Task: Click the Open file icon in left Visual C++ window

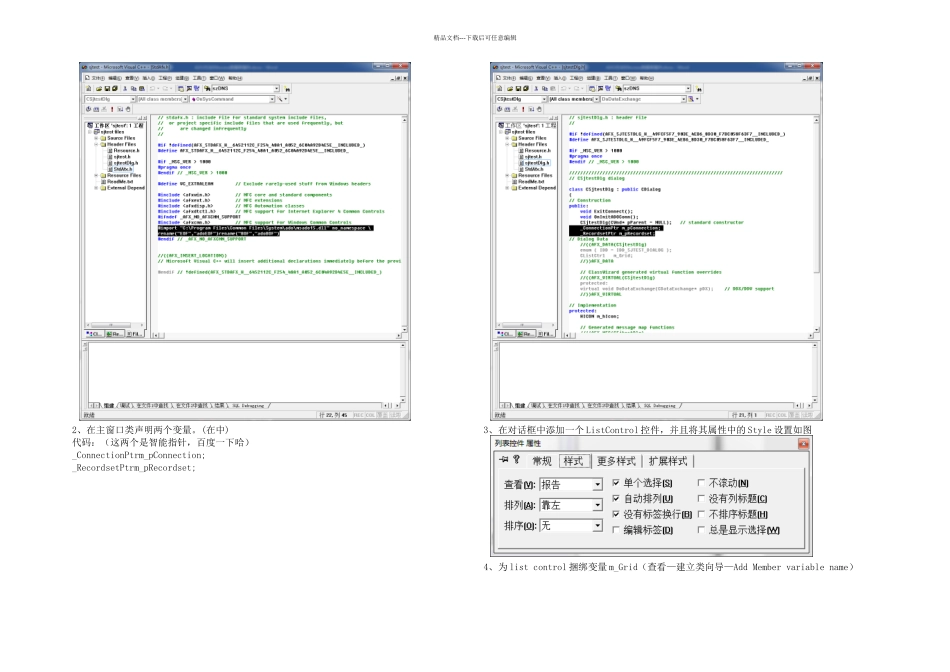Action: point(99,88)
